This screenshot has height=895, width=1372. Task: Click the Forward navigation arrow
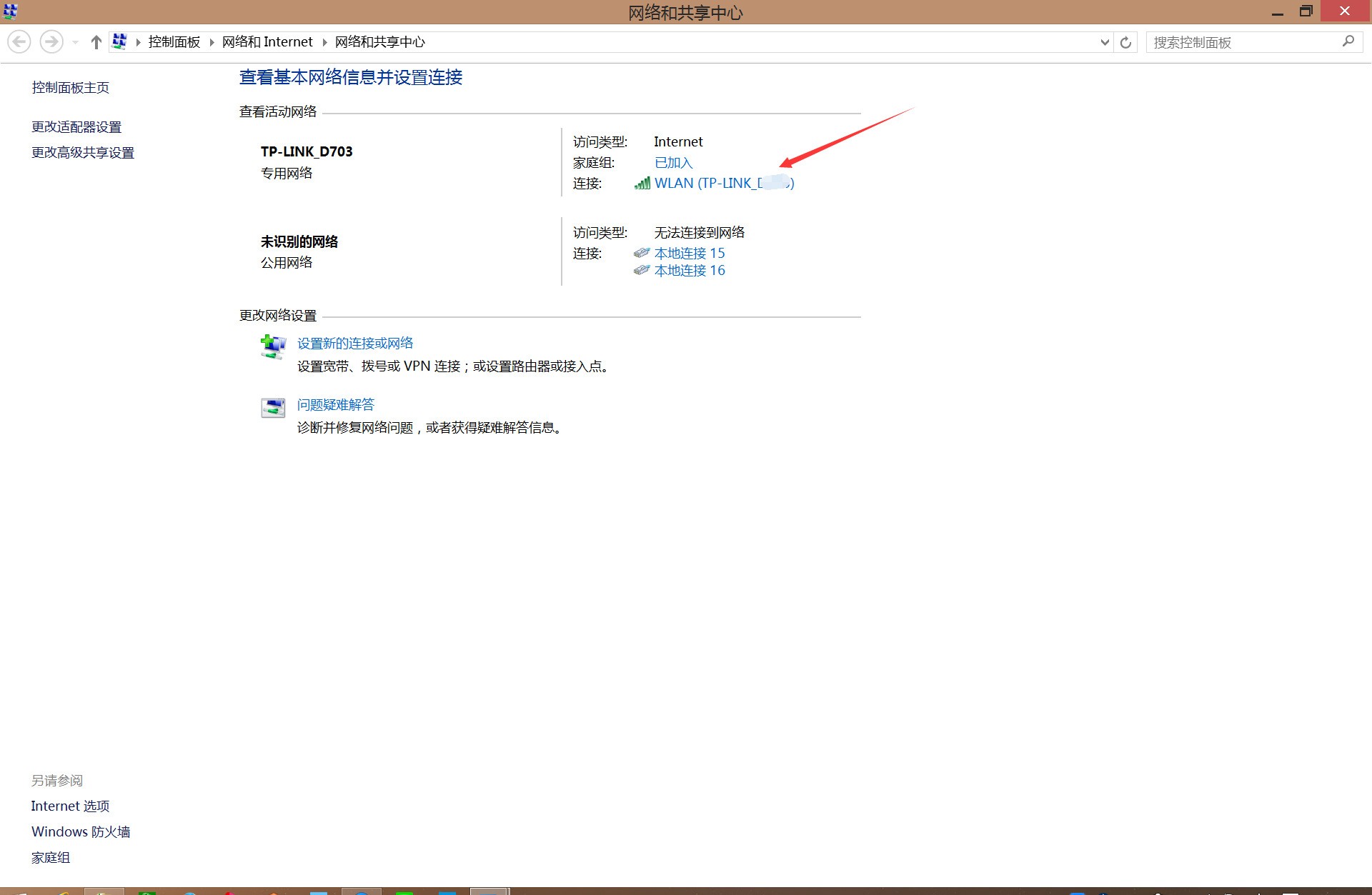click(x=51, y=42)
